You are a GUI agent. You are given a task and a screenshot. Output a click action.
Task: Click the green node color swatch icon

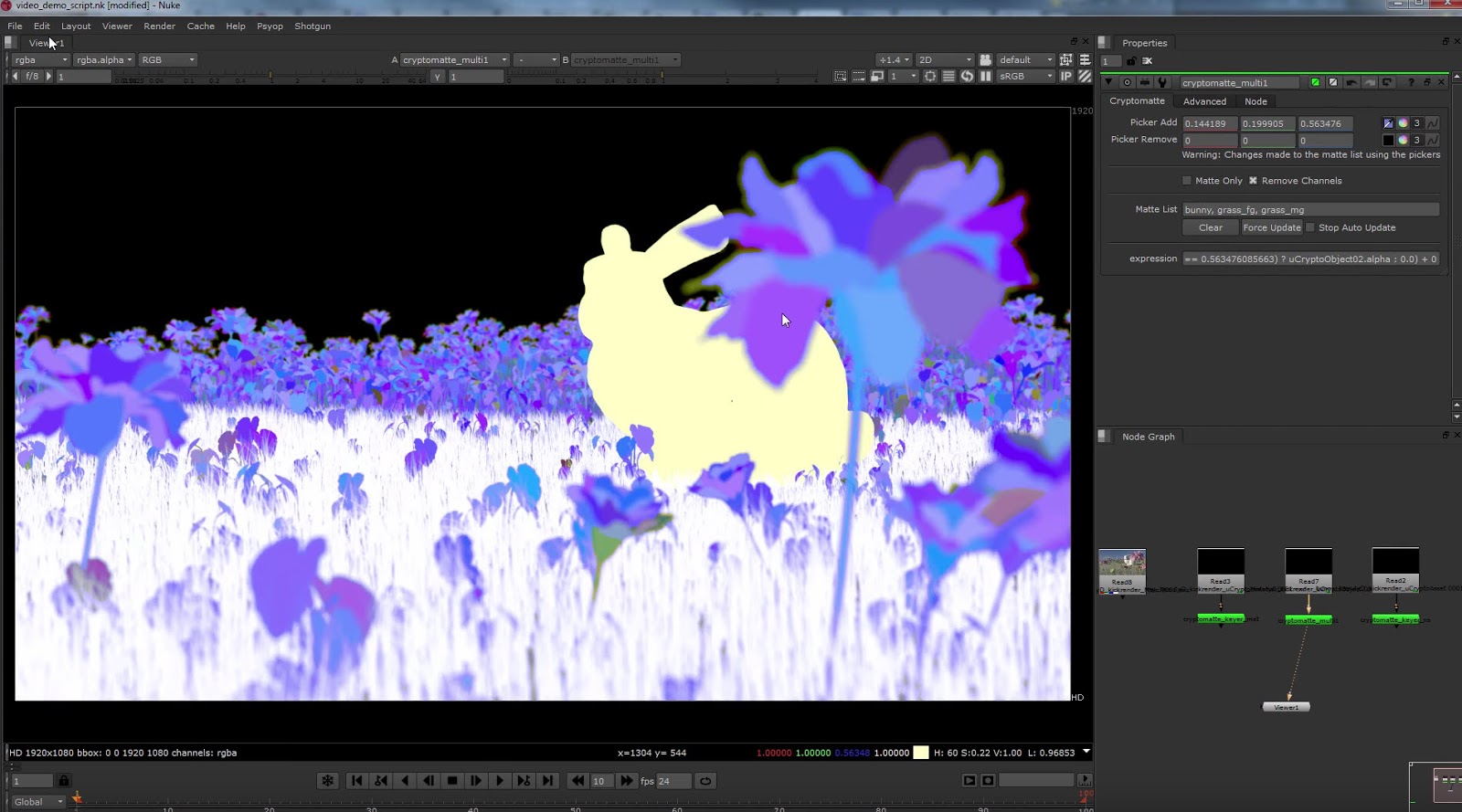point(1315,82)
